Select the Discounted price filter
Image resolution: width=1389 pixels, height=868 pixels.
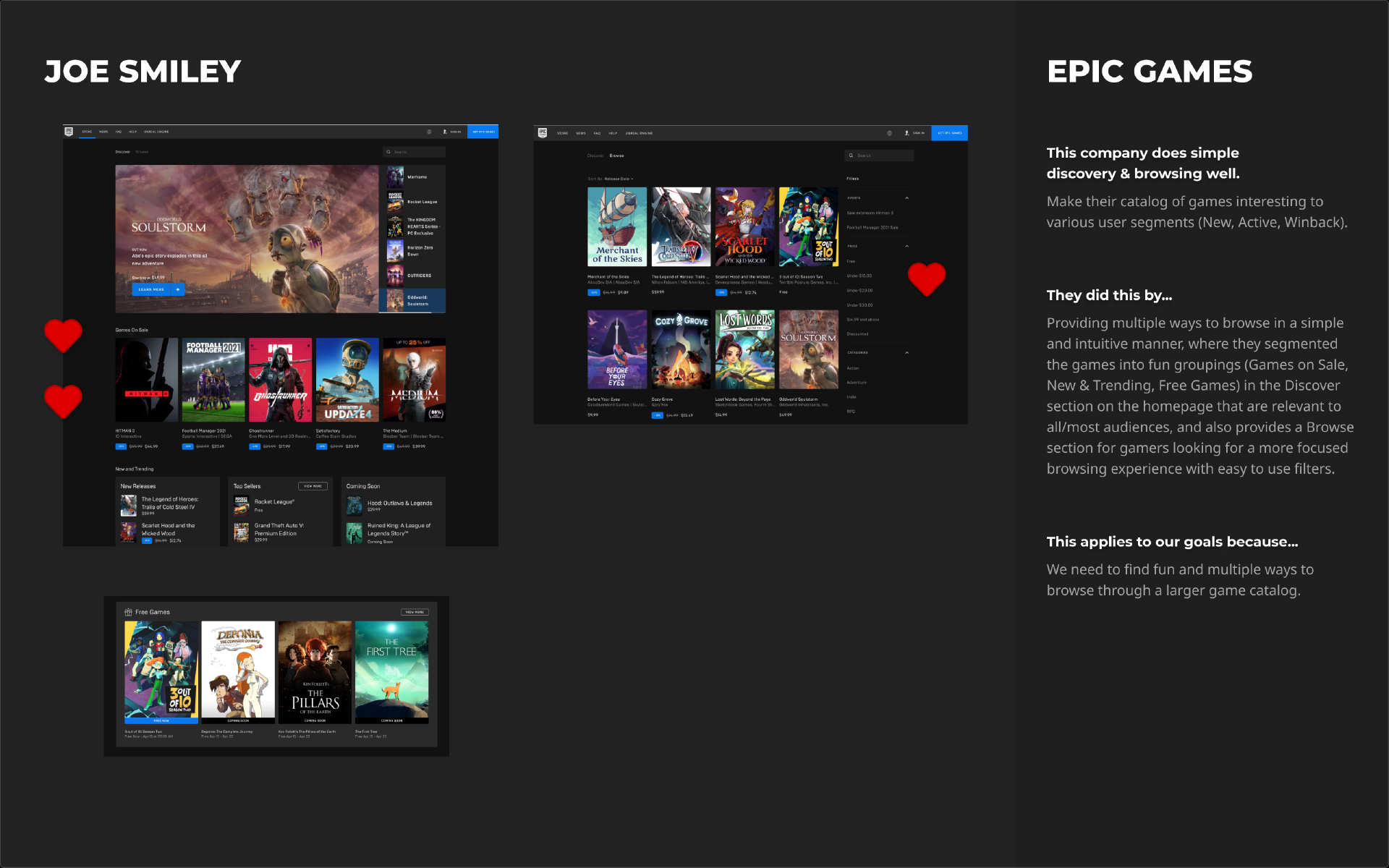(x=857, y=333)
